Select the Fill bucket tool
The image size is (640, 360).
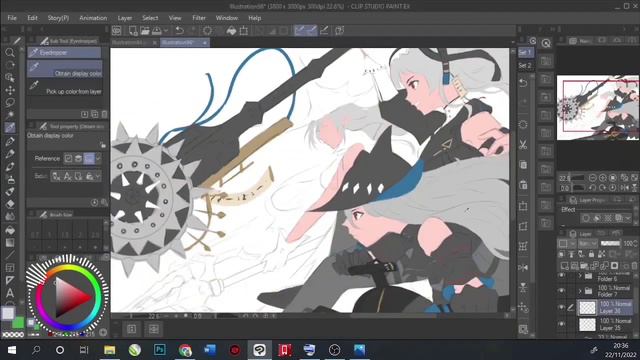click(10, 230)
